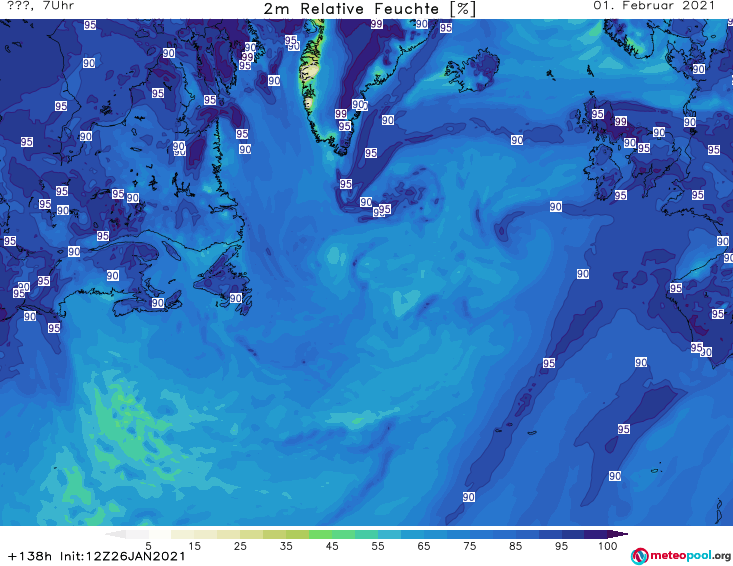733x566 pixels.
Task: Click the legend value 75
Action: (470, 546)
